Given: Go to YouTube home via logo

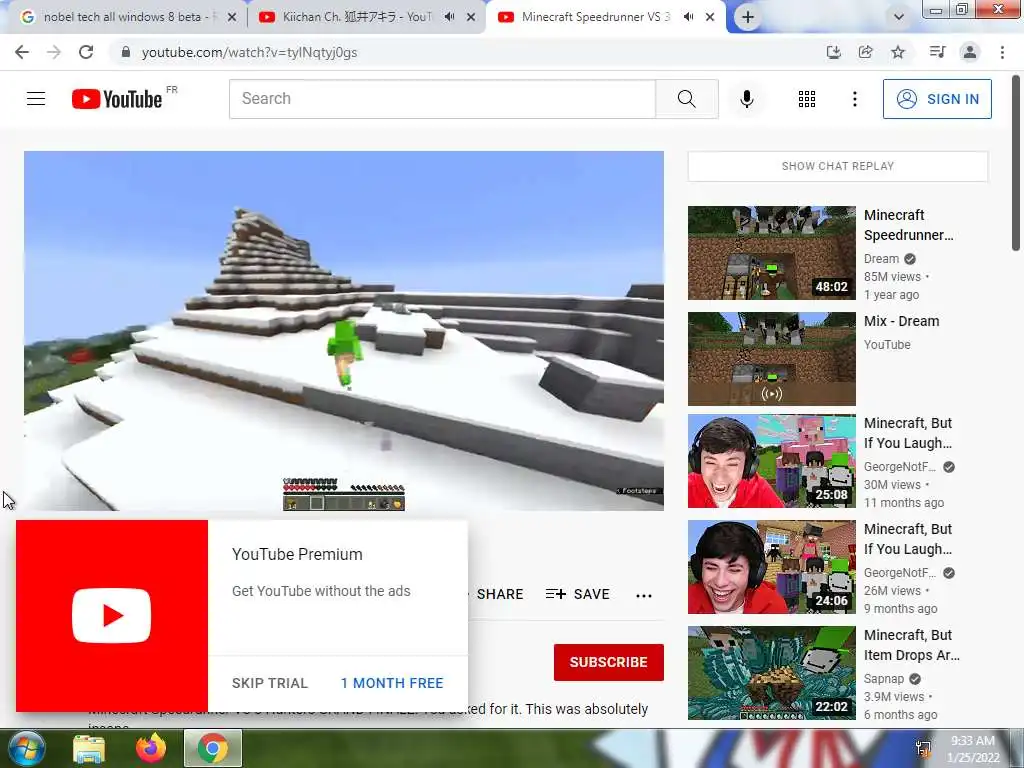Looking at the screenshot, I should coord(118,99).
